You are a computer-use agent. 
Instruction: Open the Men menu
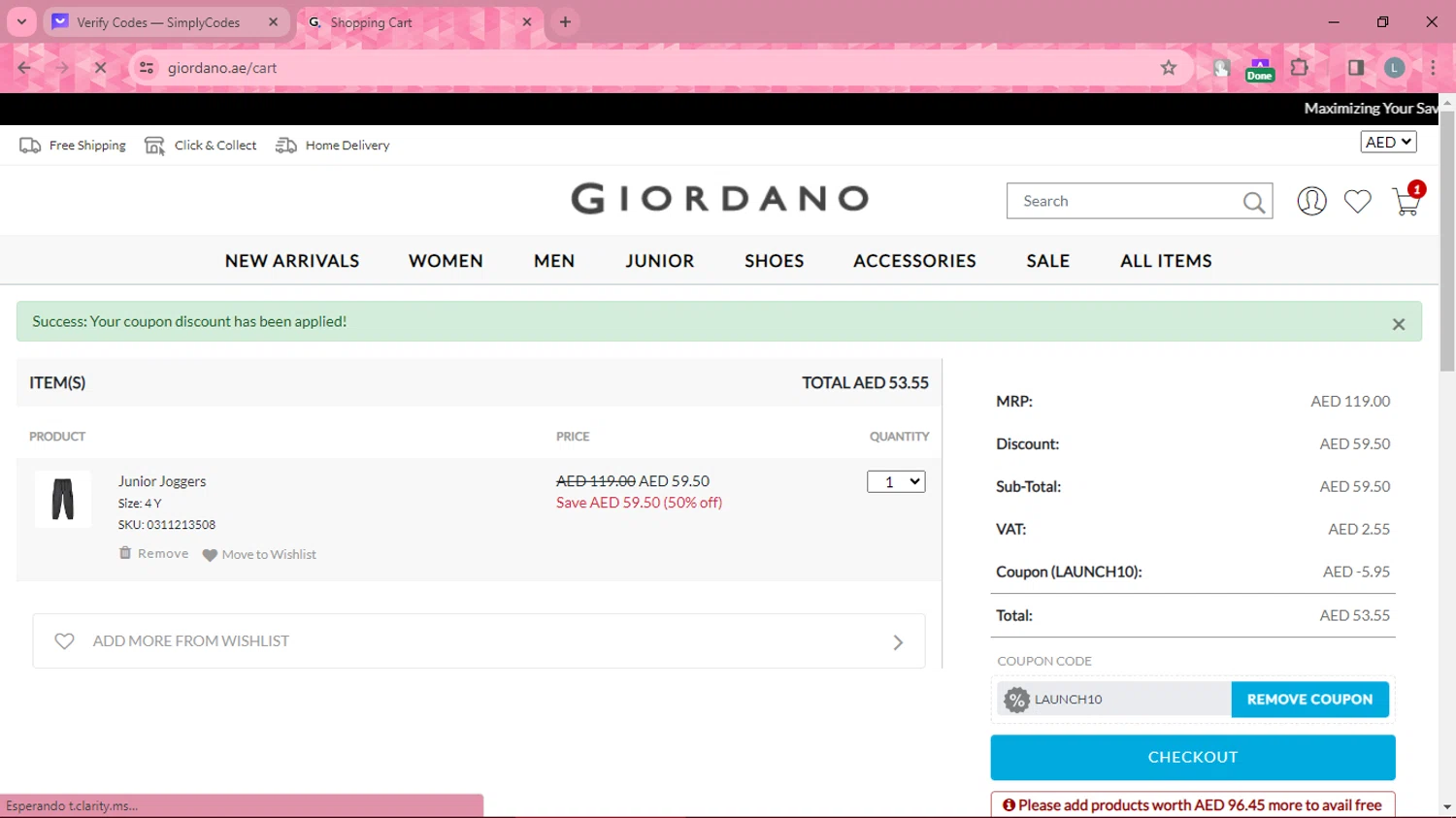pos(554,261)
